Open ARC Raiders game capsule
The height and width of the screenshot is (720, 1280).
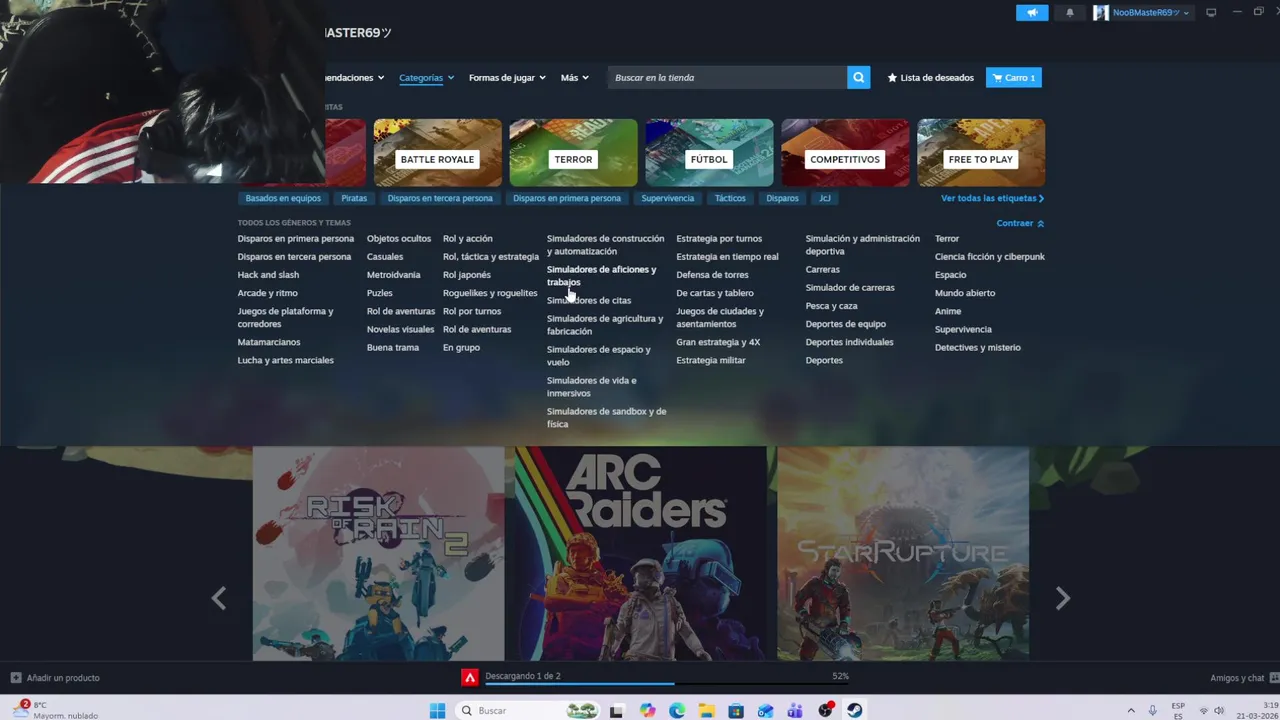641,553
